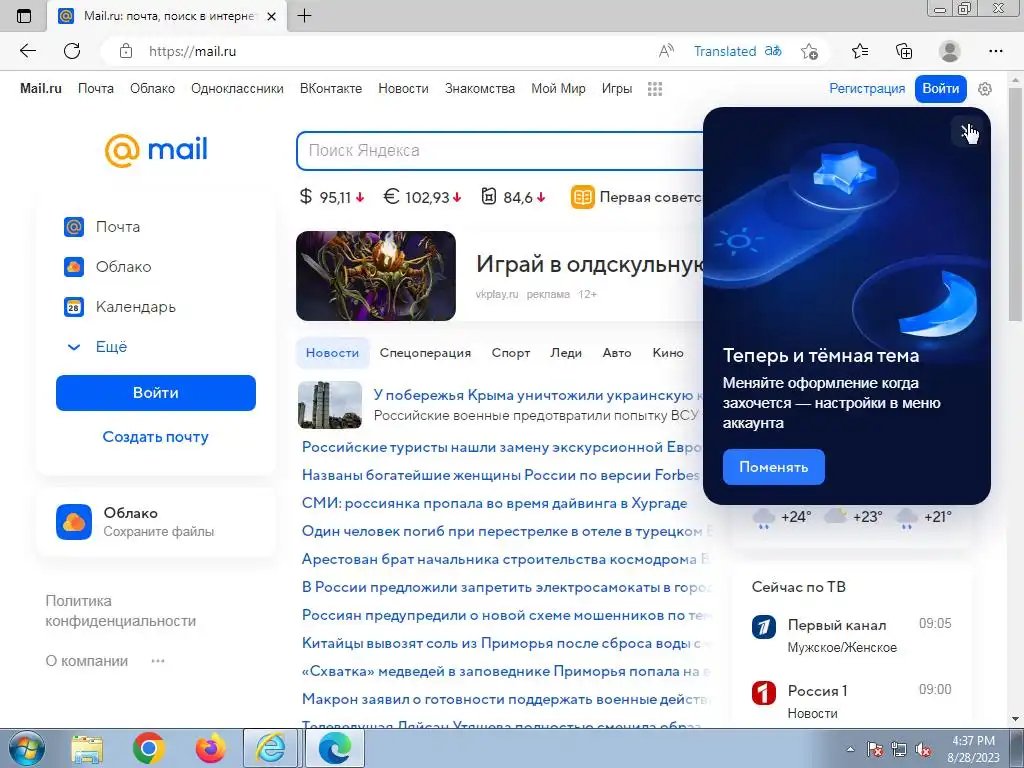Select the Новости news tab
The width and height of the screenshot is (1024, 768).
coord(332,353)
